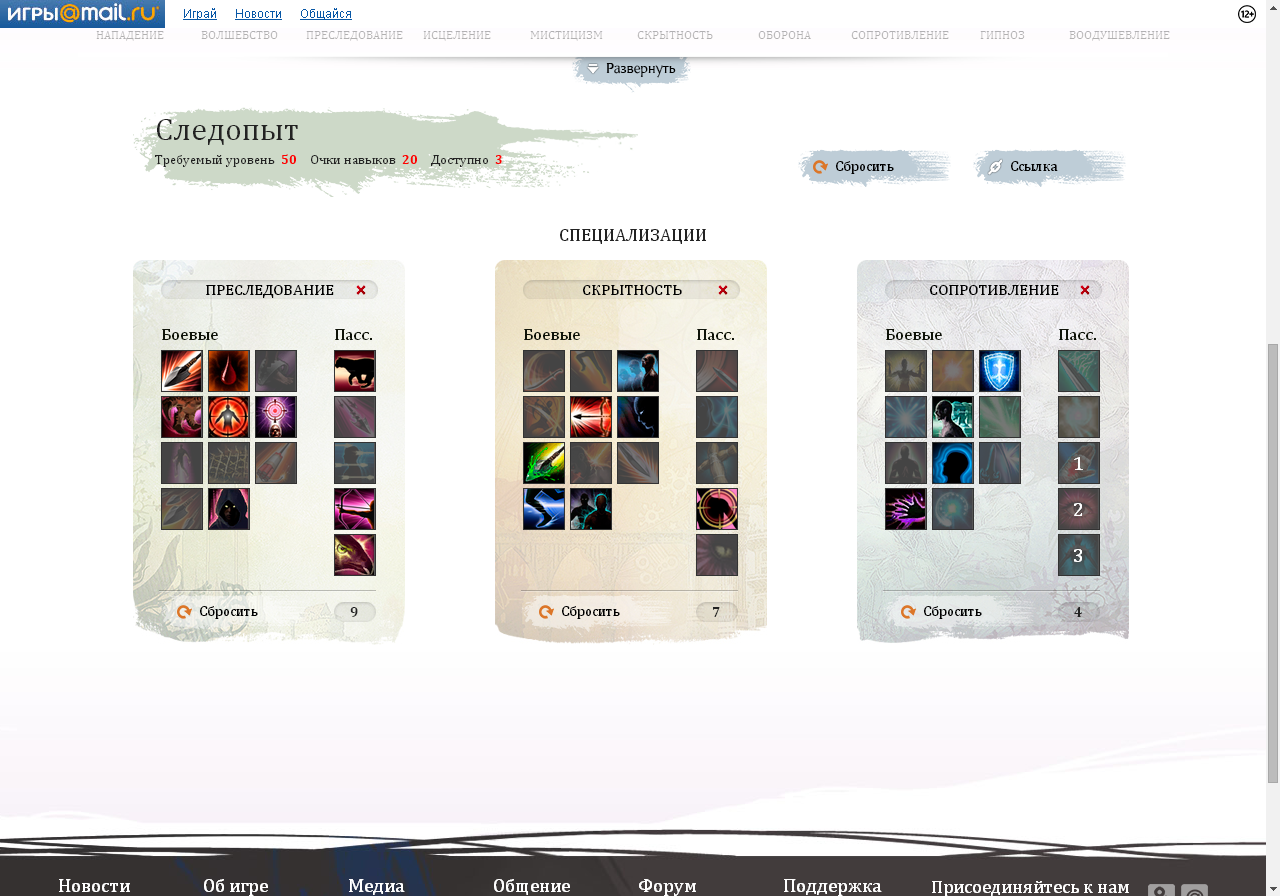Open the Поддержка footer menu
The height and width of the screenshot is (896, 1280).
tap(832, 886)
